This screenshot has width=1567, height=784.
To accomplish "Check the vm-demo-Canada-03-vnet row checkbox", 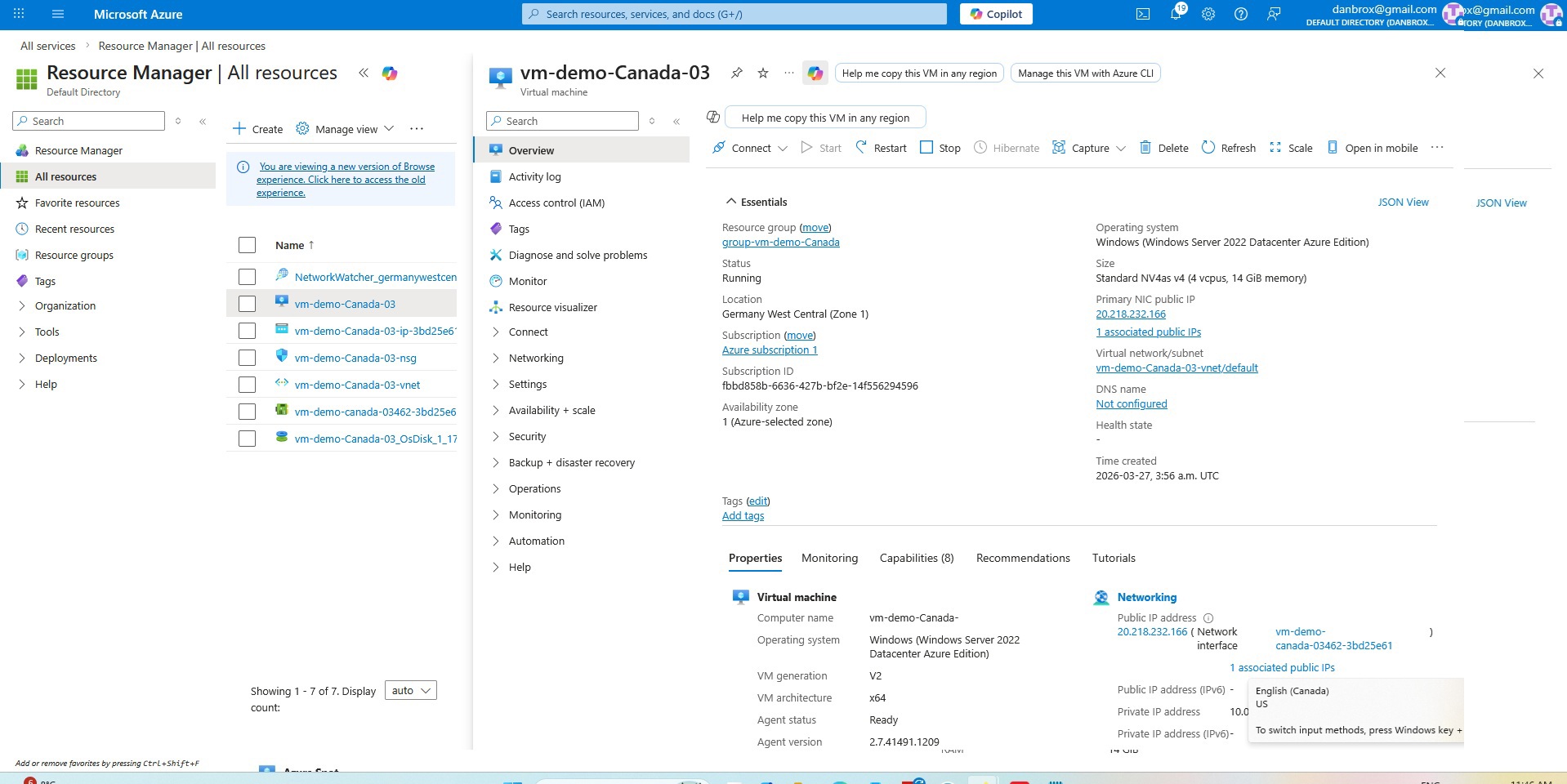I will tap(247, 385).
